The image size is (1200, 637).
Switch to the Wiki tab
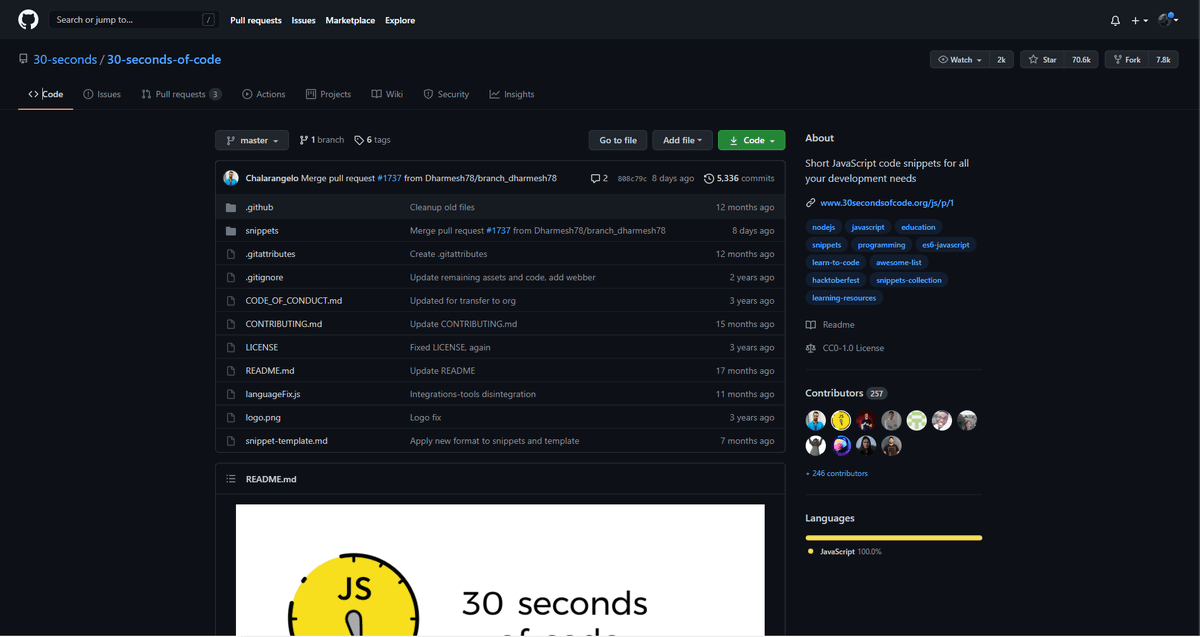click(387, 94)
